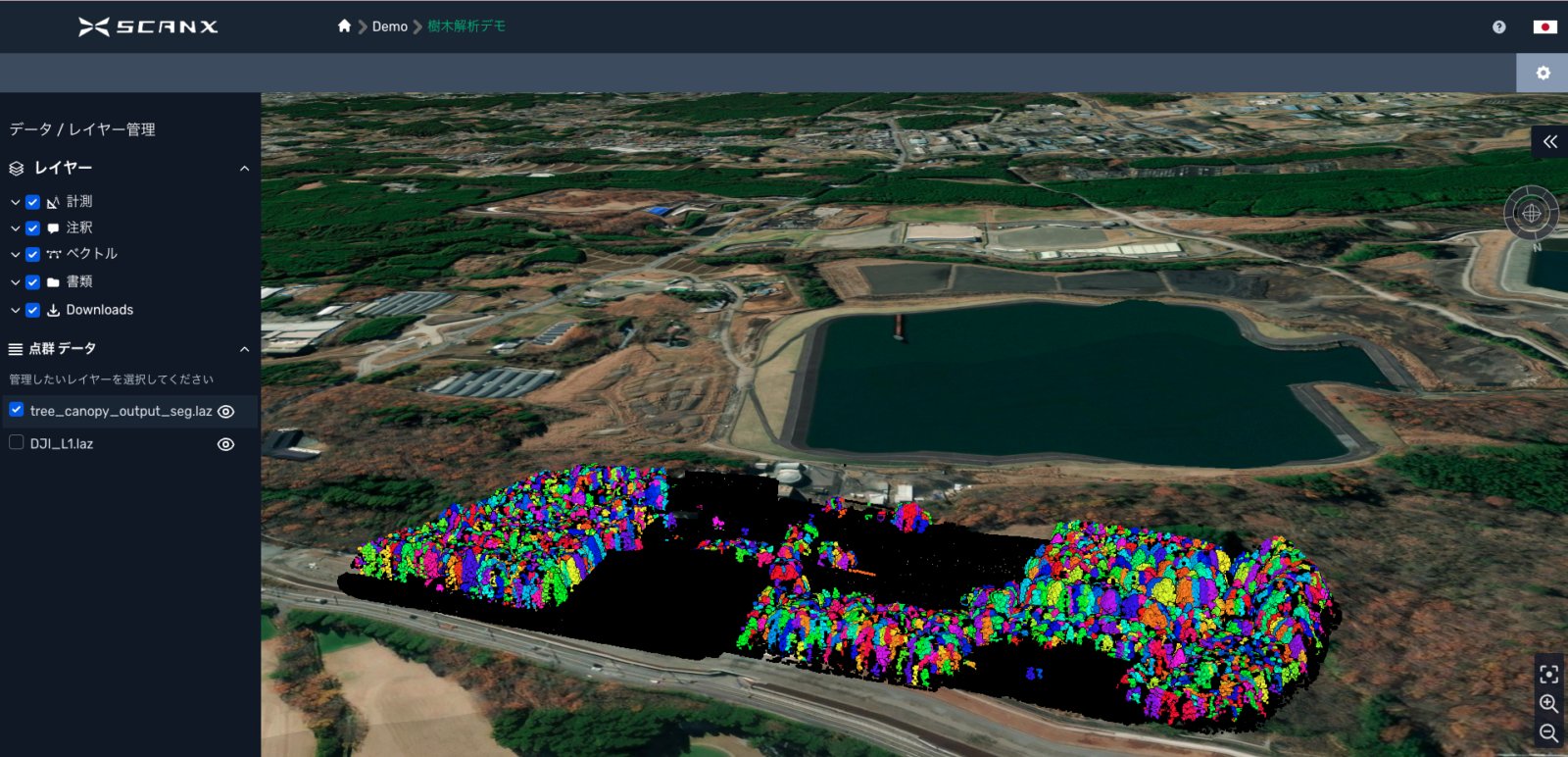Open the help question mark icon
This screenshot has width=1568, height=757.
point(1498,27)
